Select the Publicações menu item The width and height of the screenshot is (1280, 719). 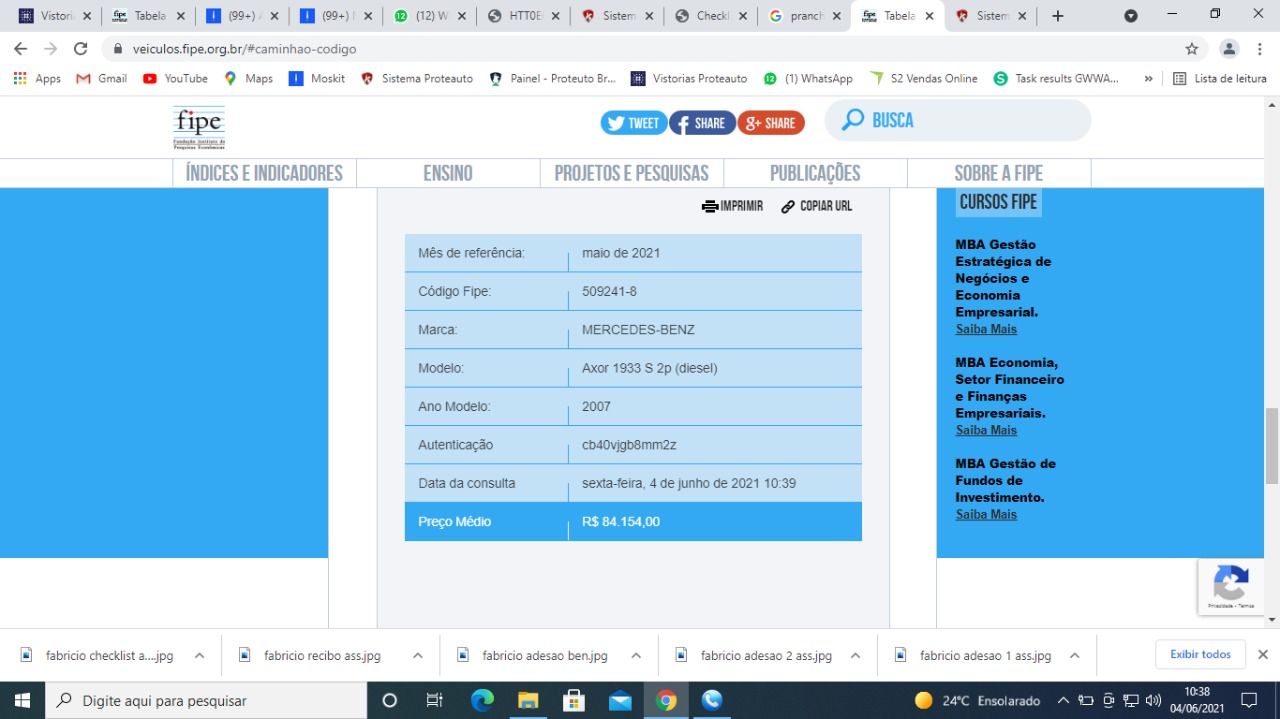814,173
